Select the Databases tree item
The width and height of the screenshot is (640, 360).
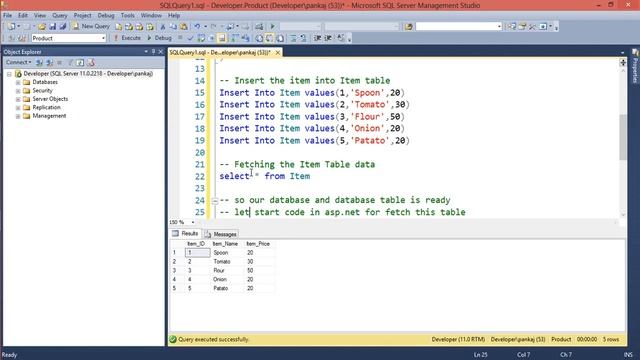45,82
